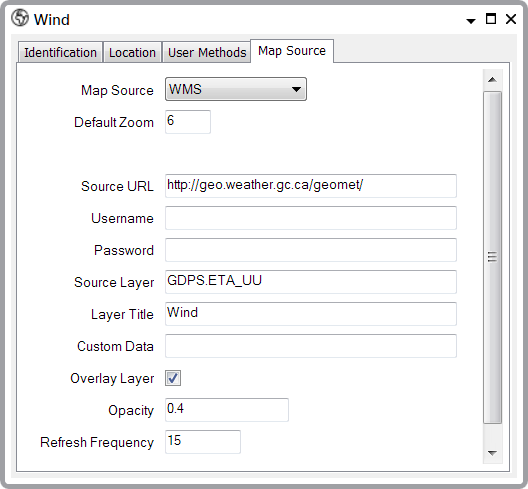The width and height of the screenshot is (528, 489).
Task: Maximize the Wind panel
Action: [x=491, y=19]
